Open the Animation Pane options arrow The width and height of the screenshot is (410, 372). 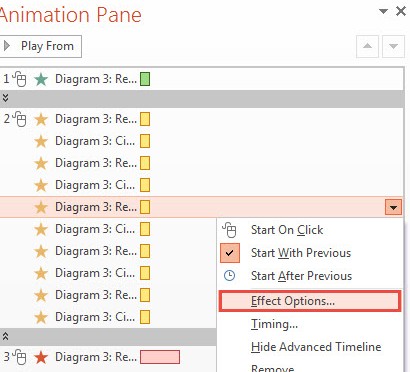pos(384,12)
